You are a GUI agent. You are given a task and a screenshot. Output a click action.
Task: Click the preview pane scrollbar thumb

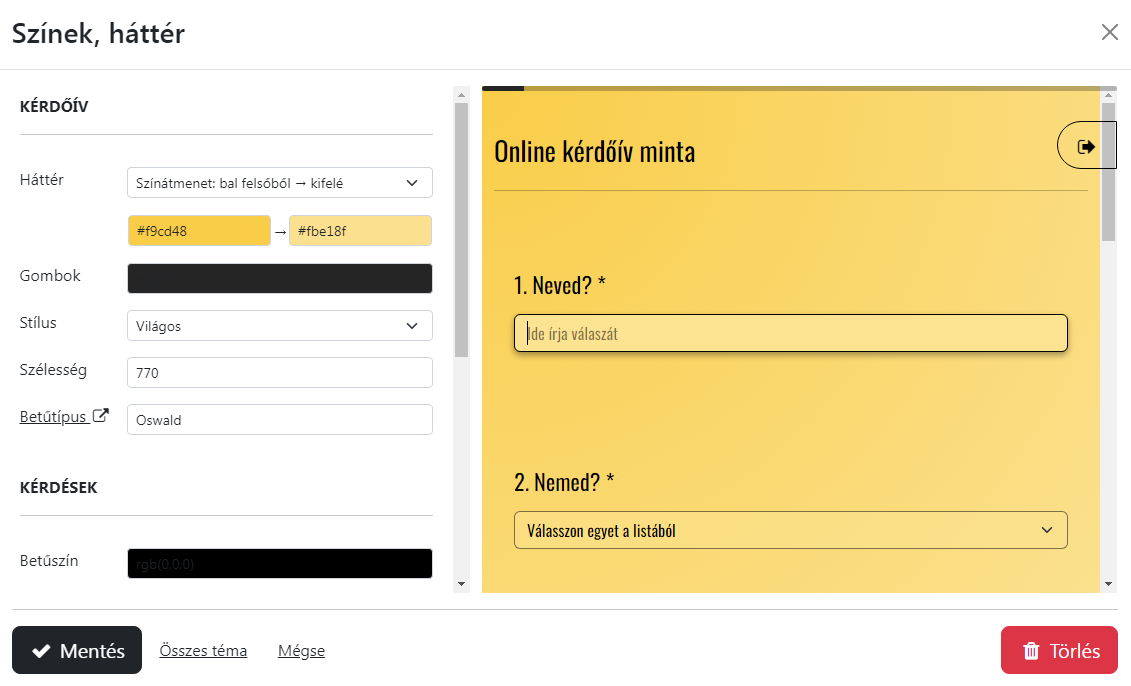point(1109,172)
